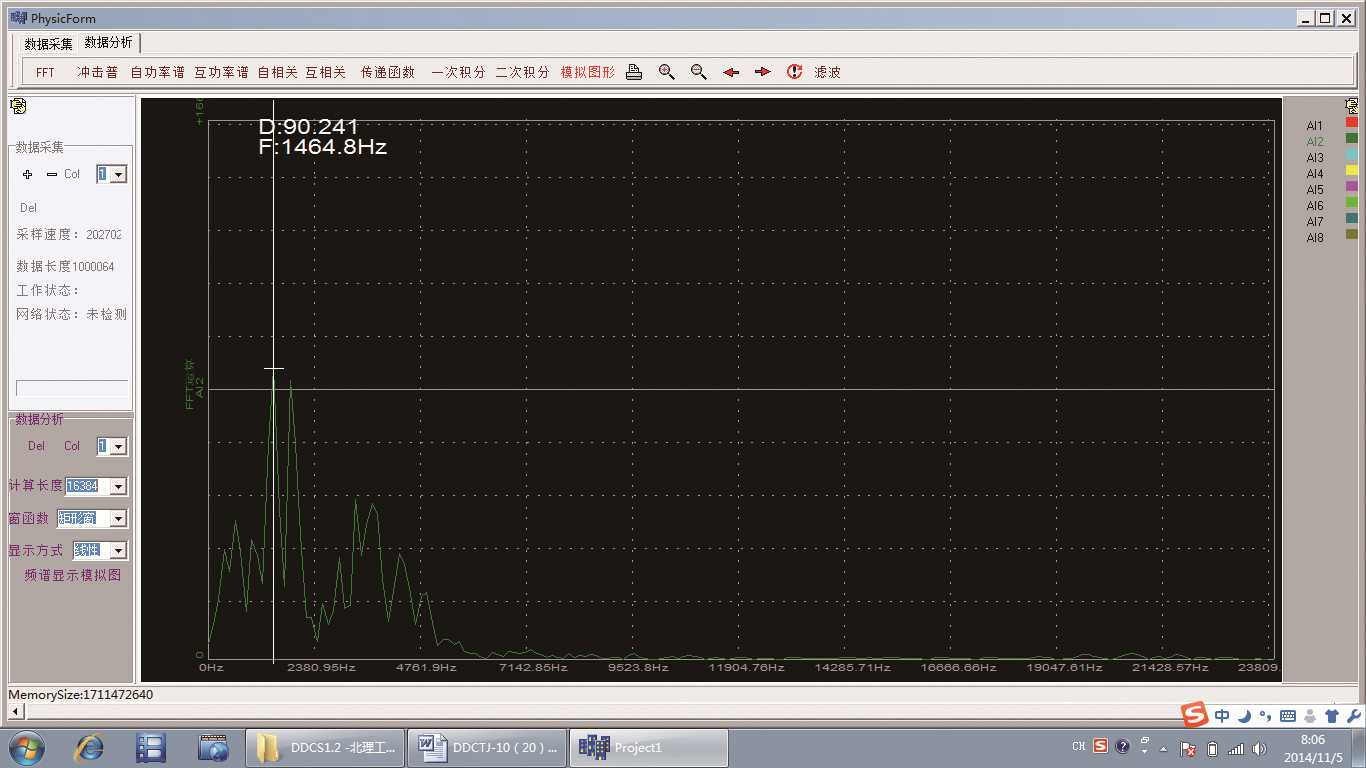The image size is (1366, 768).
Task: Click the yellow AI4 channel color swatch
Action: coord(1352,171)
